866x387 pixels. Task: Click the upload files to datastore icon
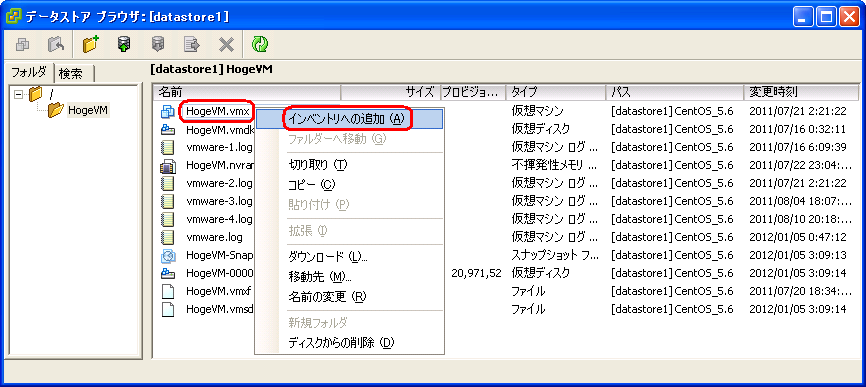pyautogui.click(x=124, y=44)
